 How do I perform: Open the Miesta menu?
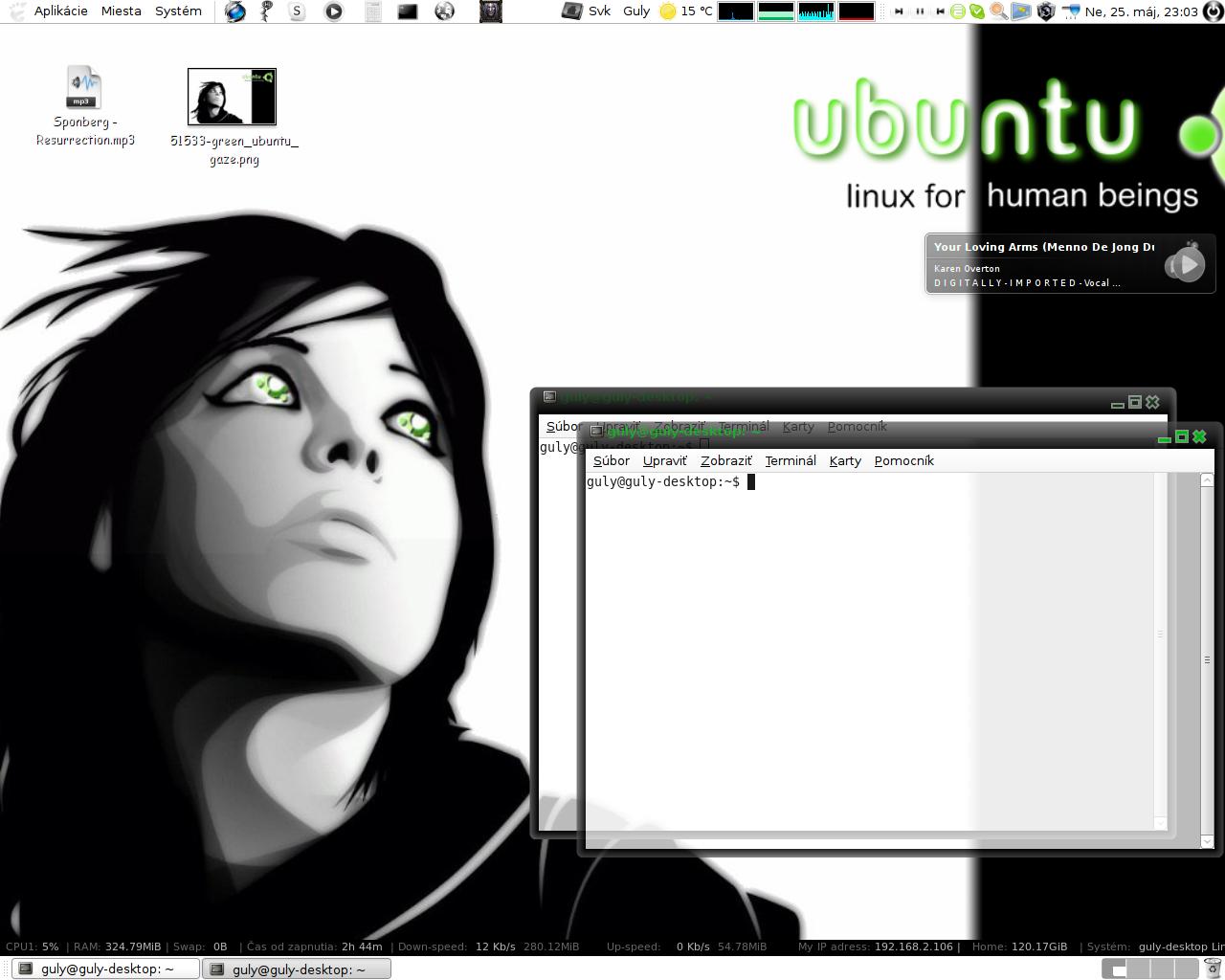coord(122,11)
